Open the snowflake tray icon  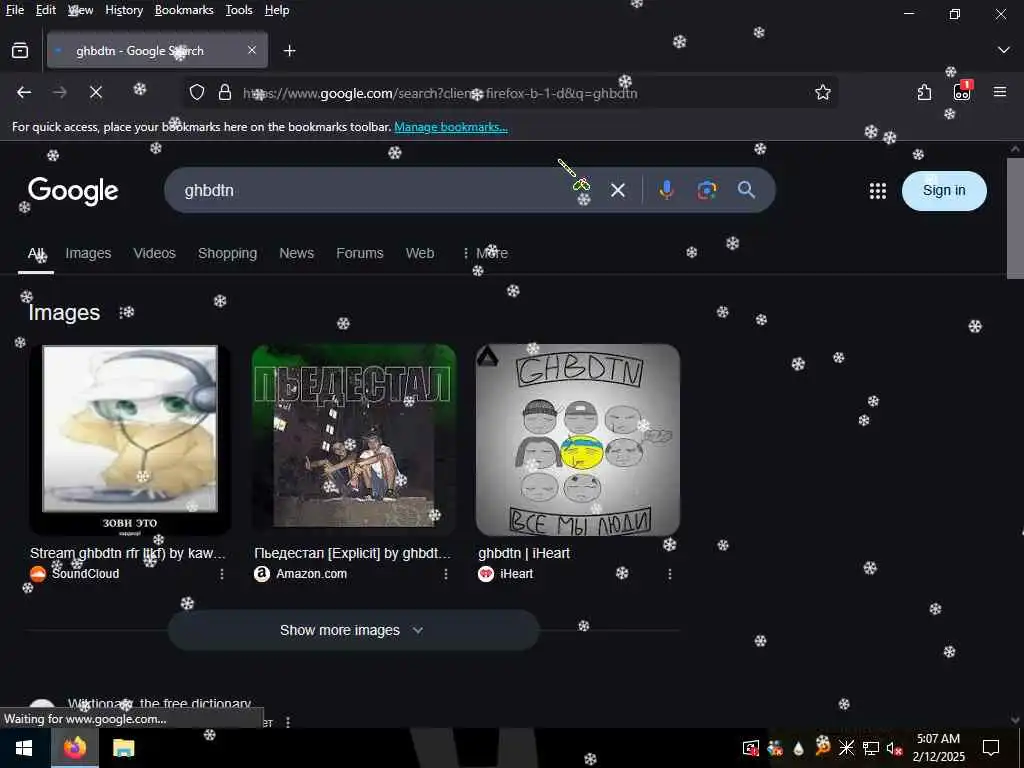846,748
